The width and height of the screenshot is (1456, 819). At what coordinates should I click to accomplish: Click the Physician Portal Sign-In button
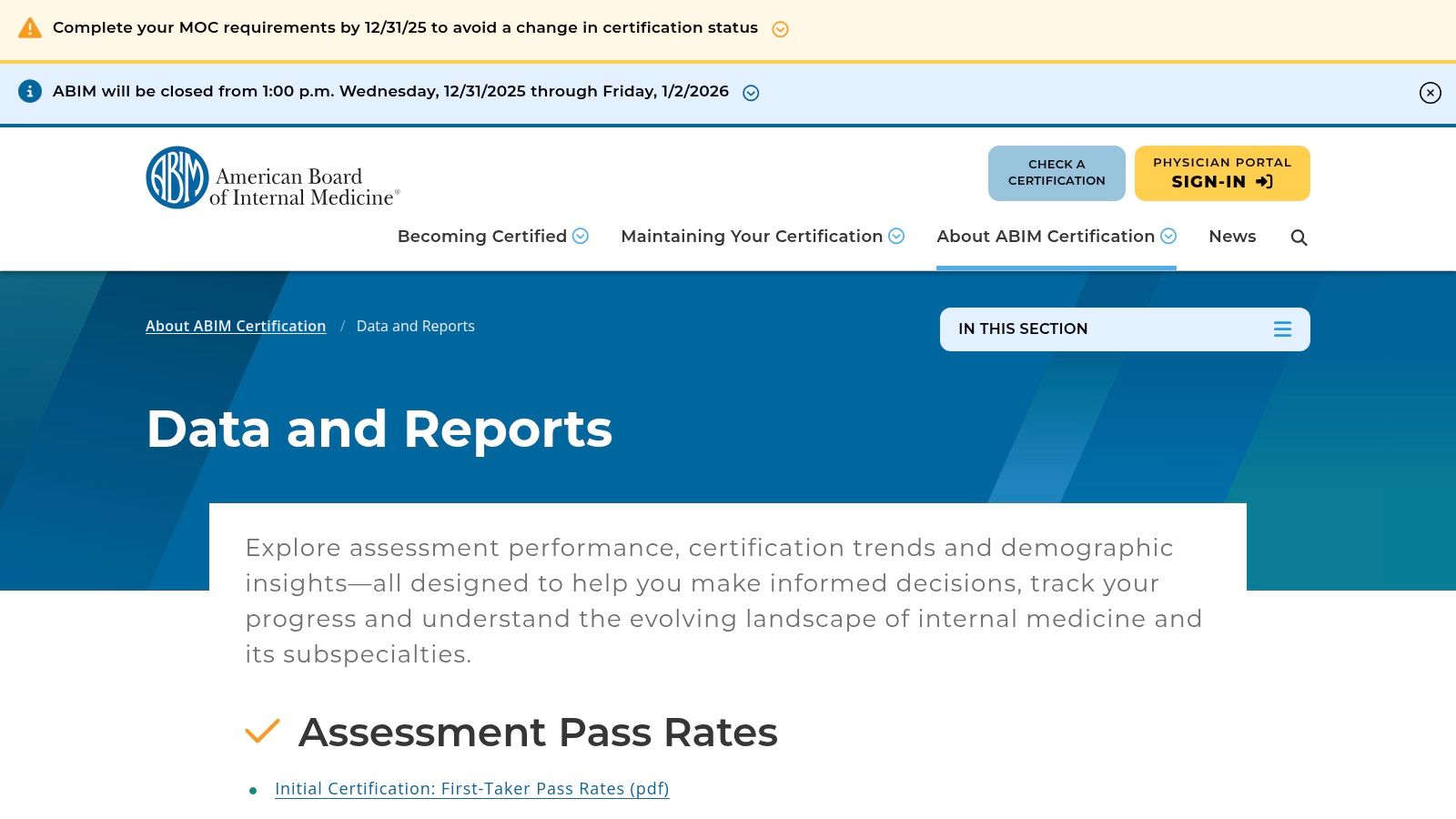1221,173
